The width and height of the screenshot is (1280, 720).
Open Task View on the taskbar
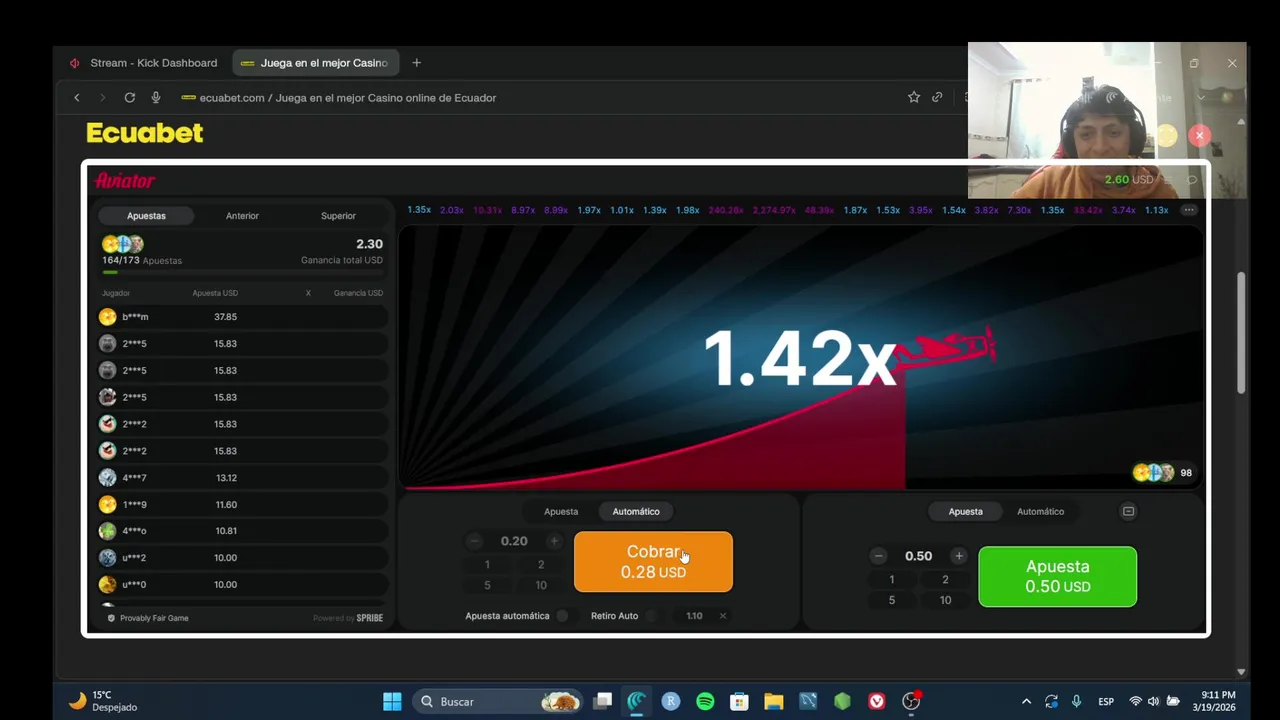click(602, 701)
